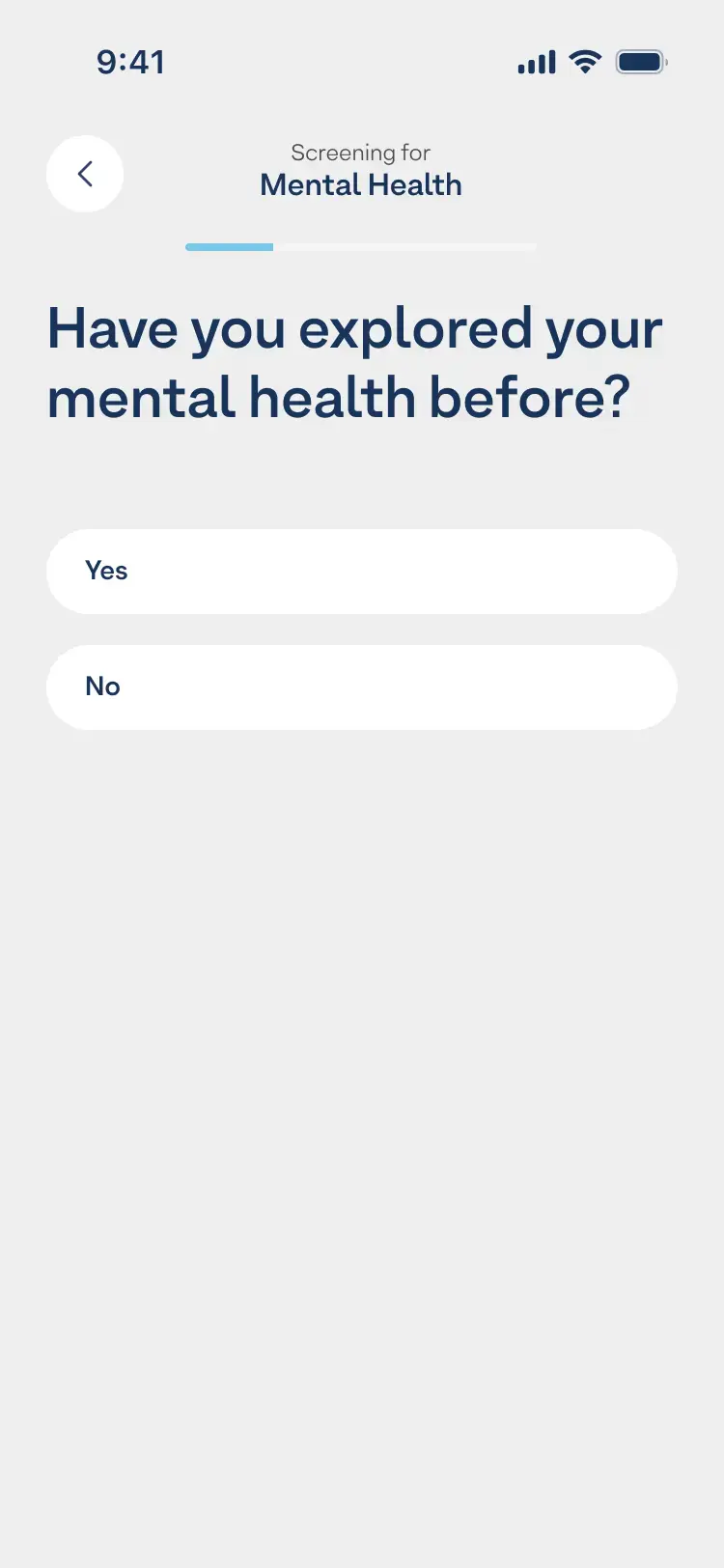
Task: Tap the unfilled portion of progress bar
Action: [x=405, y=247]
